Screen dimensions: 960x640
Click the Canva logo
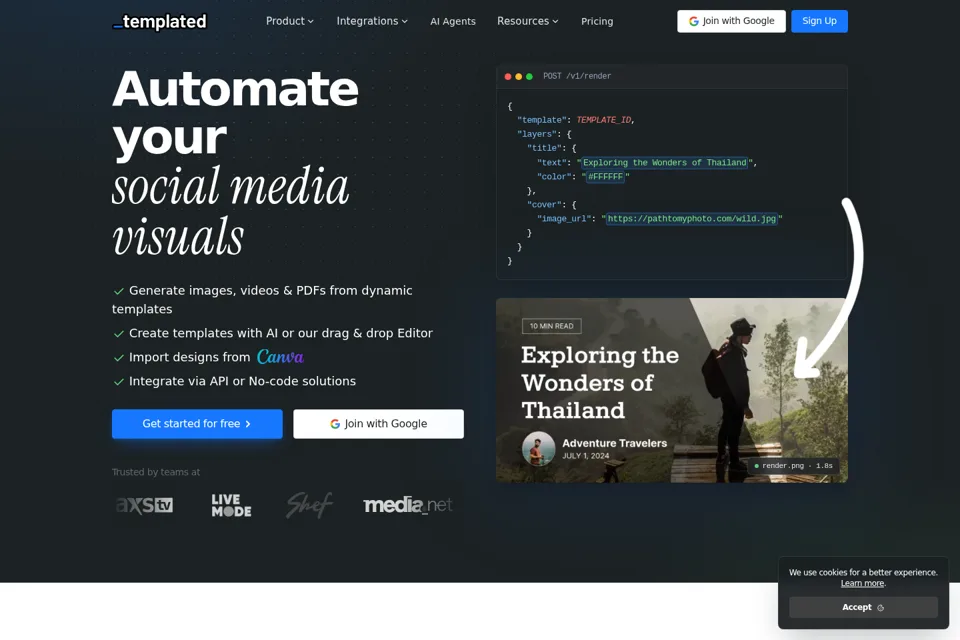point(280,356)
